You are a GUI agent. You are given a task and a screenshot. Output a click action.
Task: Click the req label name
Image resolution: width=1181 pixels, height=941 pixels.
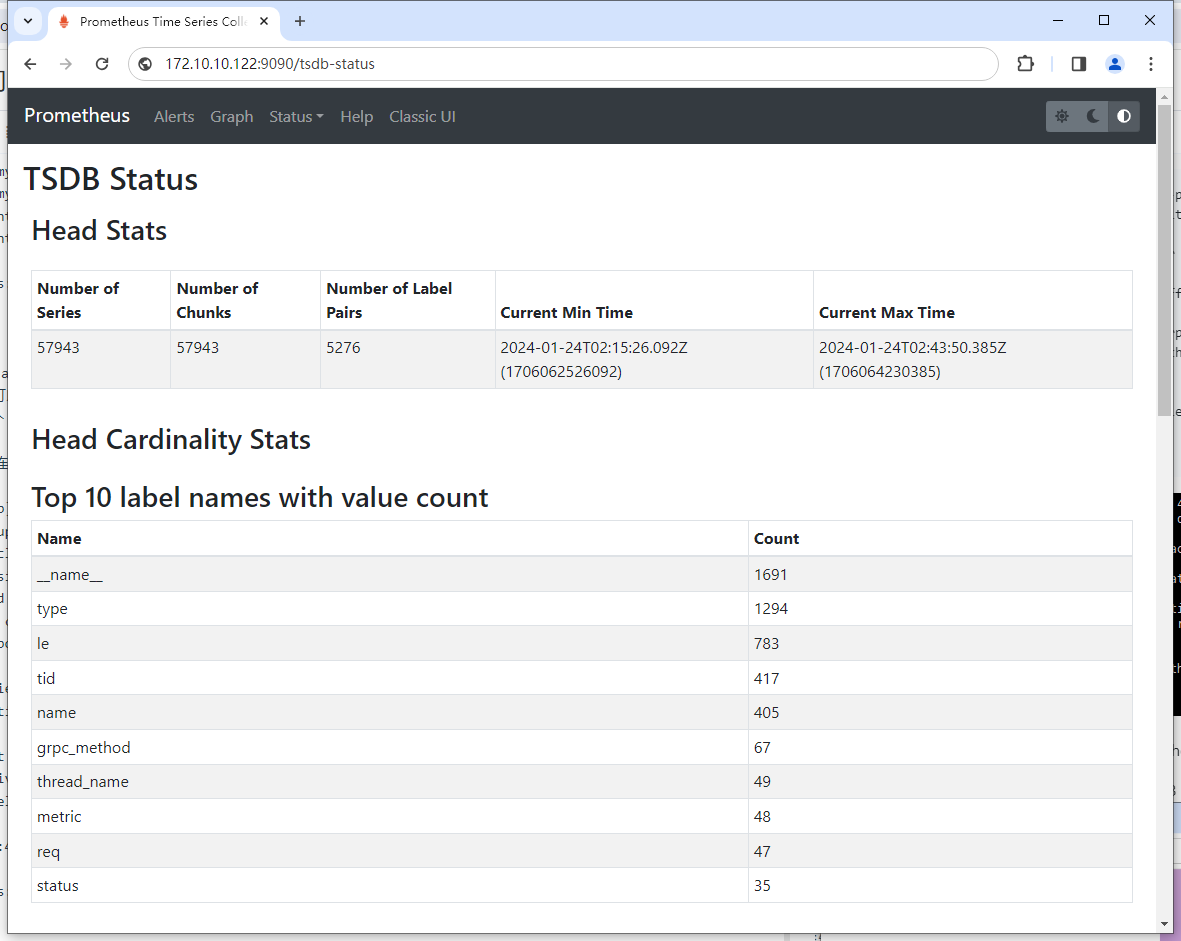point(48,851)
